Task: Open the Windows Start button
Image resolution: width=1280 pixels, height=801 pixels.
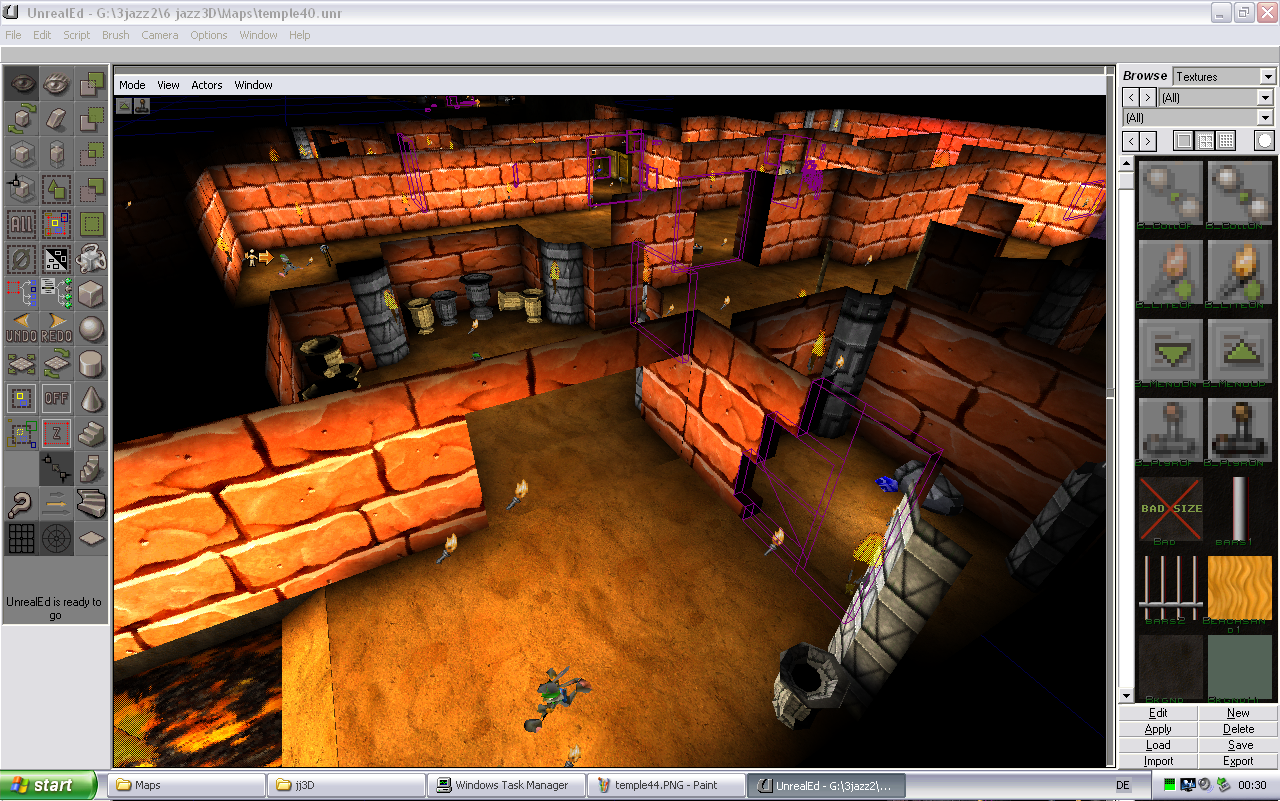Action: [x=49, y=785]
